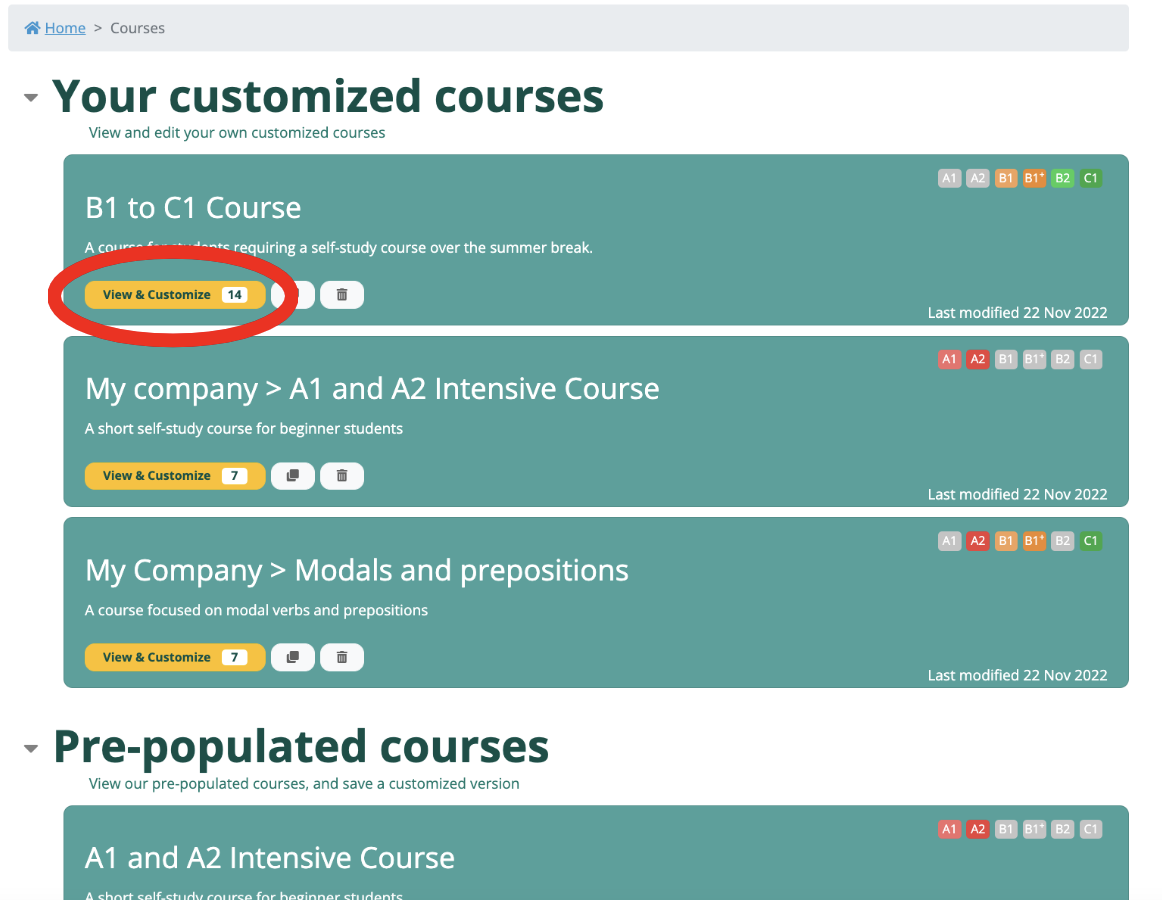Toggle the A2 badge on A1 and A2 Intensive Course
Viewport: 1162px width, 900px height.
point(977,359)
